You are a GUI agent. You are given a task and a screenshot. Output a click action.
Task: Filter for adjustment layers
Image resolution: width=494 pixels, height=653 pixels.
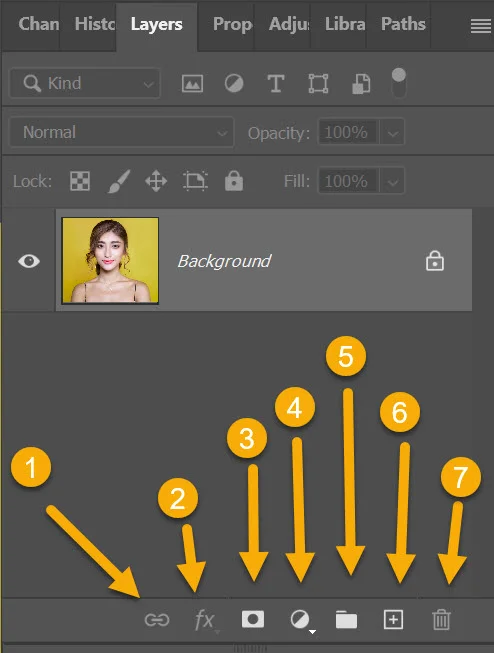[x=234, y=83]
